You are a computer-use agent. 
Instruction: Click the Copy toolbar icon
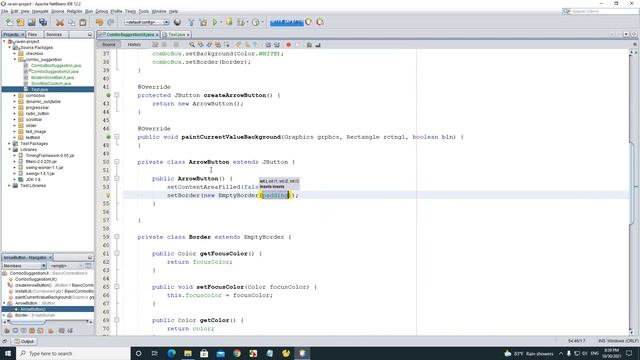point(71,22)
